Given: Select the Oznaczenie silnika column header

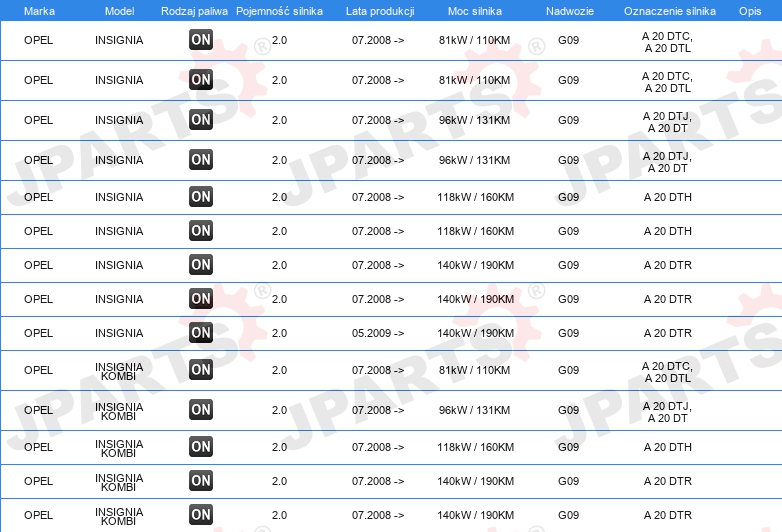Looking at the screenshot, I should coord(670,11).
